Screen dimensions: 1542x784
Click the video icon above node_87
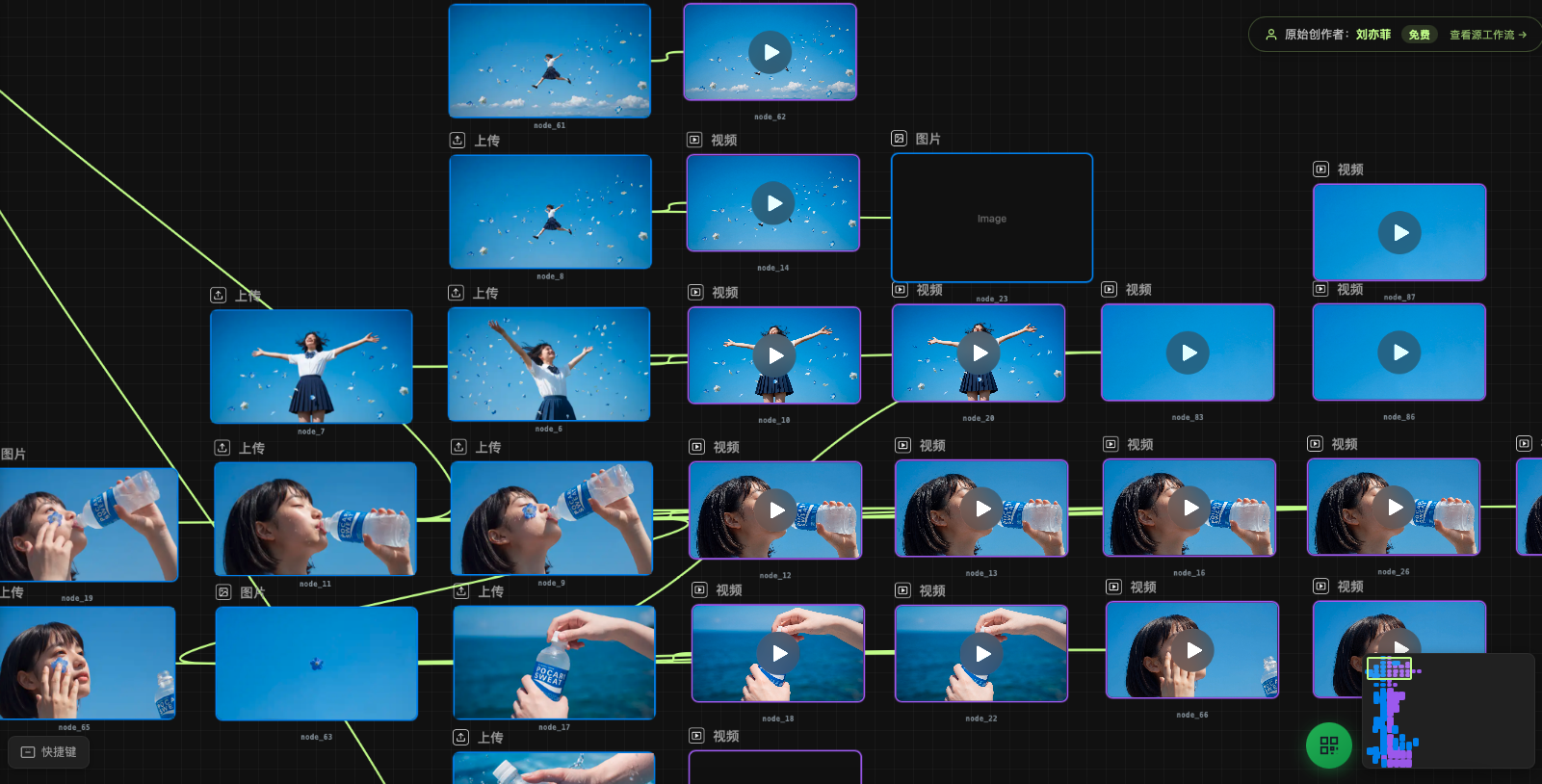click(1321, 170)
